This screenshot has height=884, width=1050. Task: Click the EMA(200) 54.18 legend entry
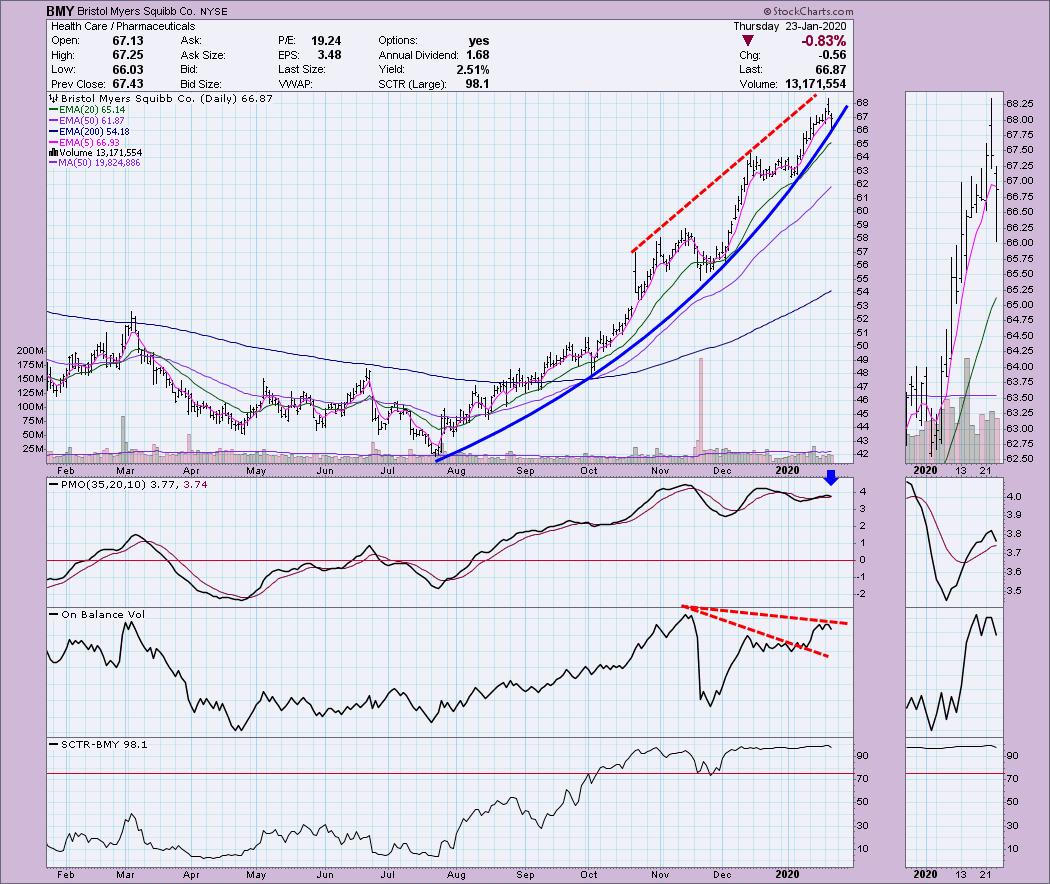click(90, 132)
